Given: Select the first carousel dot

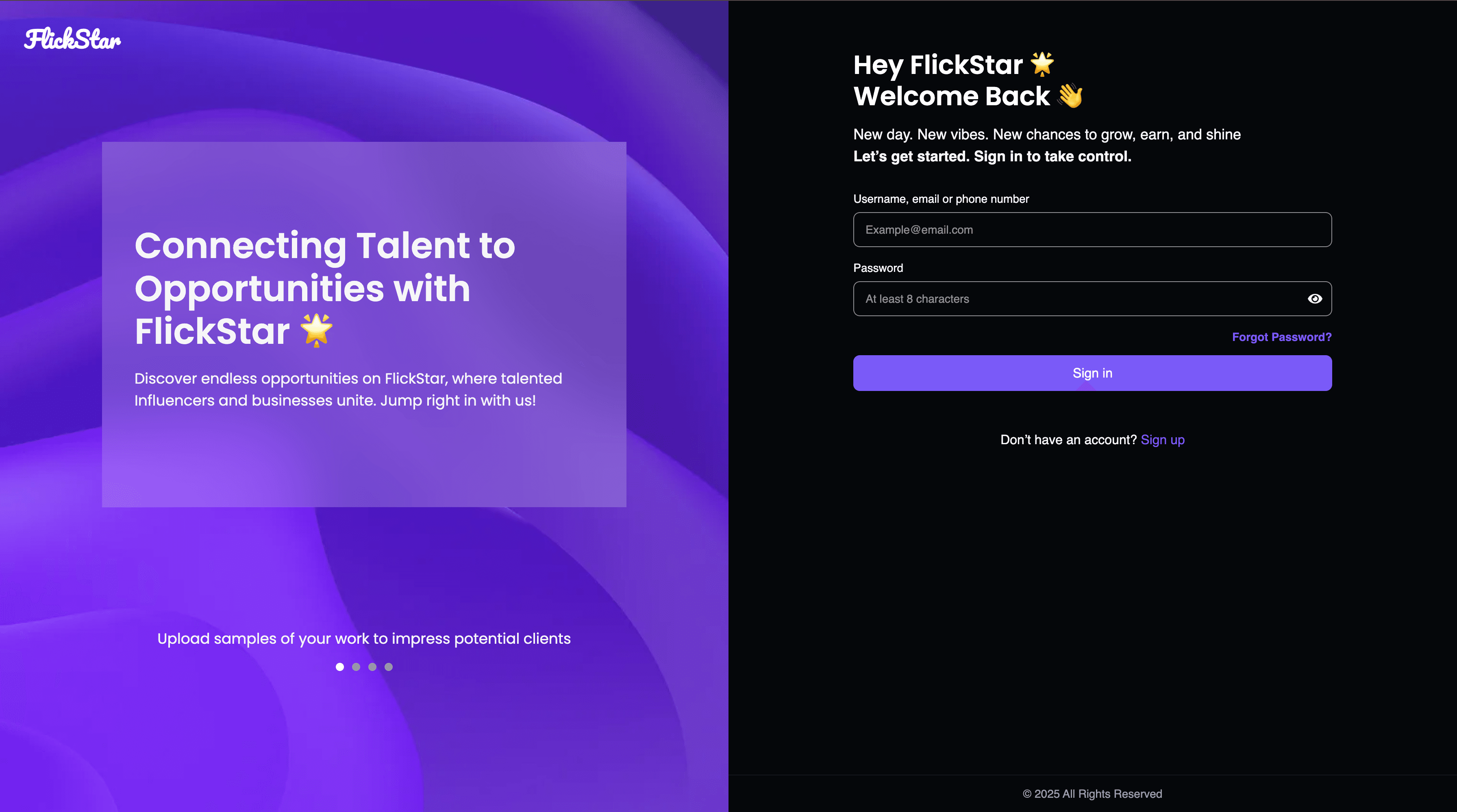Looking at the screenshot, I should pyautogui.click(x=339, y=667).
